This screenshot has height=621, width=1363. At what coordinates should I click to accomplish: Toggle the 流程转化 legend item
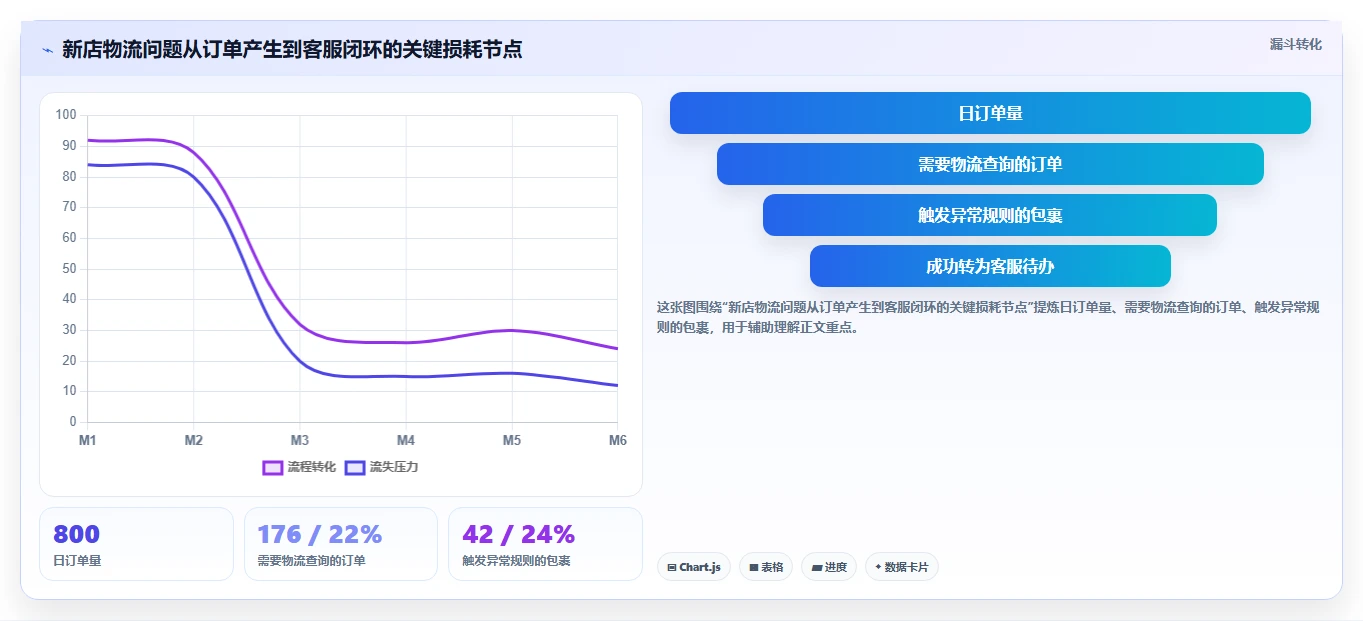[299, 467]
